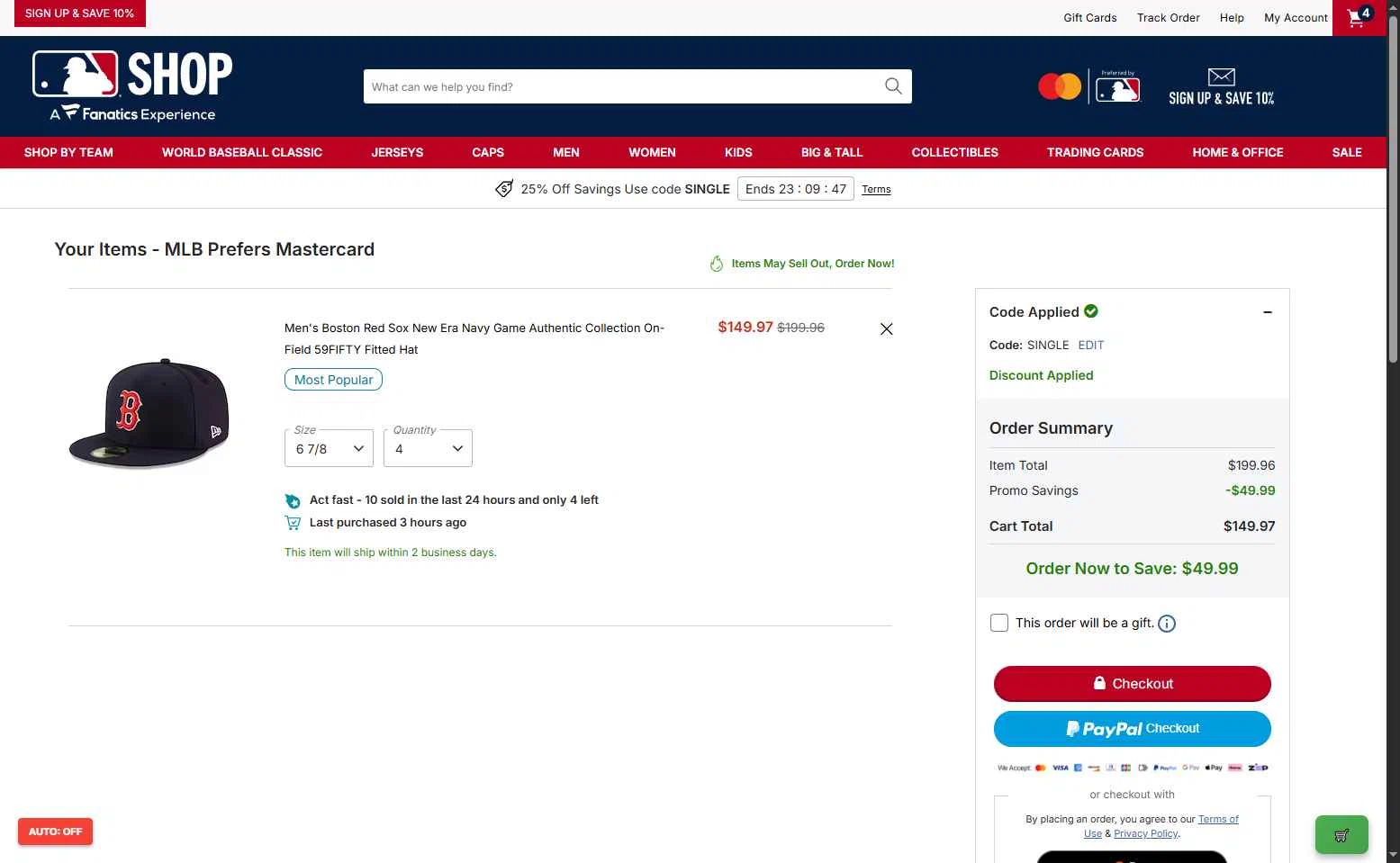Click the search magnifier icon
The width and height of the screenshot is (1400, 863).
coord(893,86)
